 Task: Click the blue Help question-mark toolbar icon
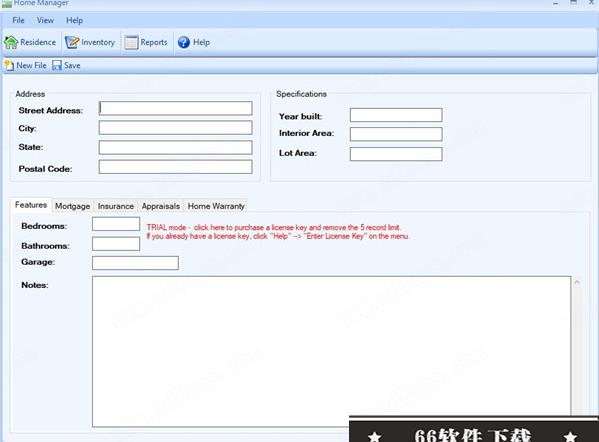184,42
